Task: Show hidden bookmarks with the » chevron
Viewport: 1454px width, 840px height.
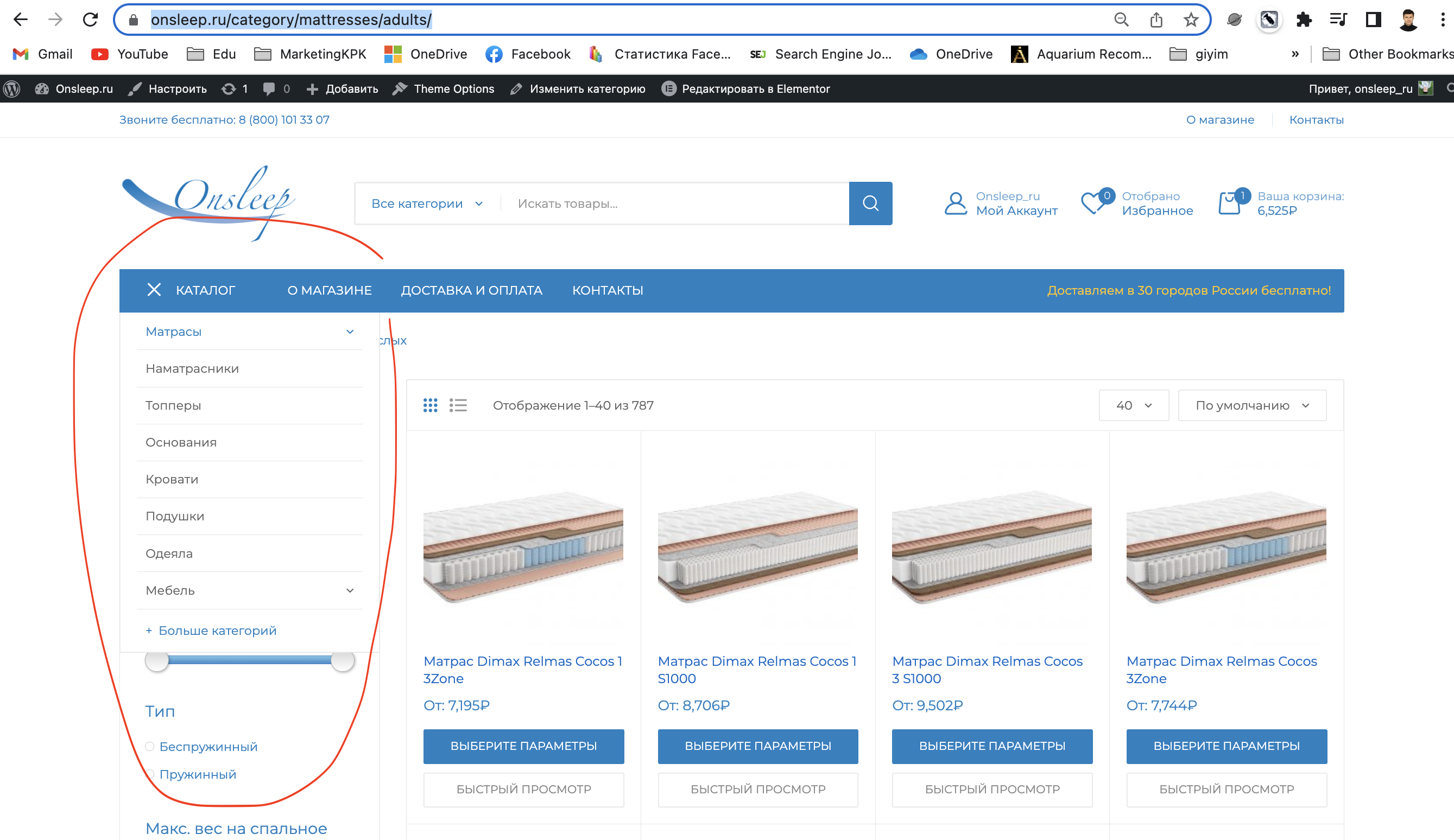Action: point(1295,54)
